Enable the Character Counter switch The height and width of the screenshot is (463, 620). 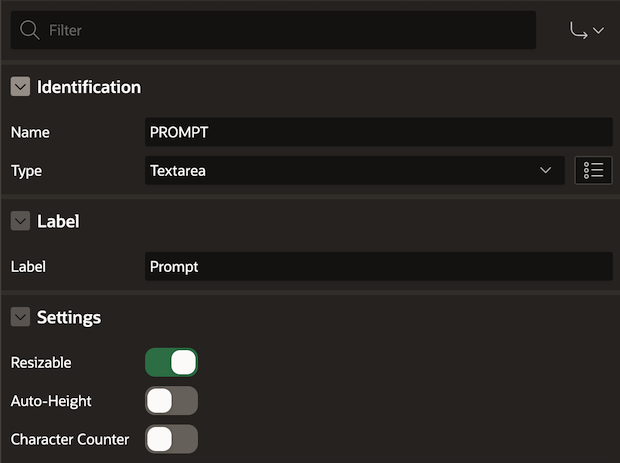[172, 439]
